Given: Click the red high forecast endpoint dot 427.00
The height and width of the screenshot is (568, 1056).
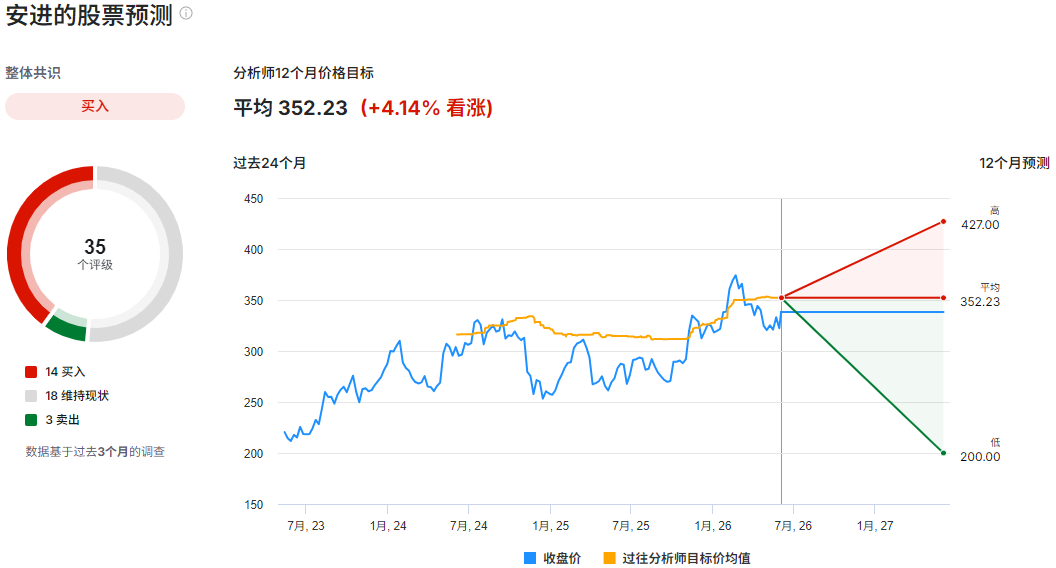Looking at the screenshot, I should tap(944, 222).
